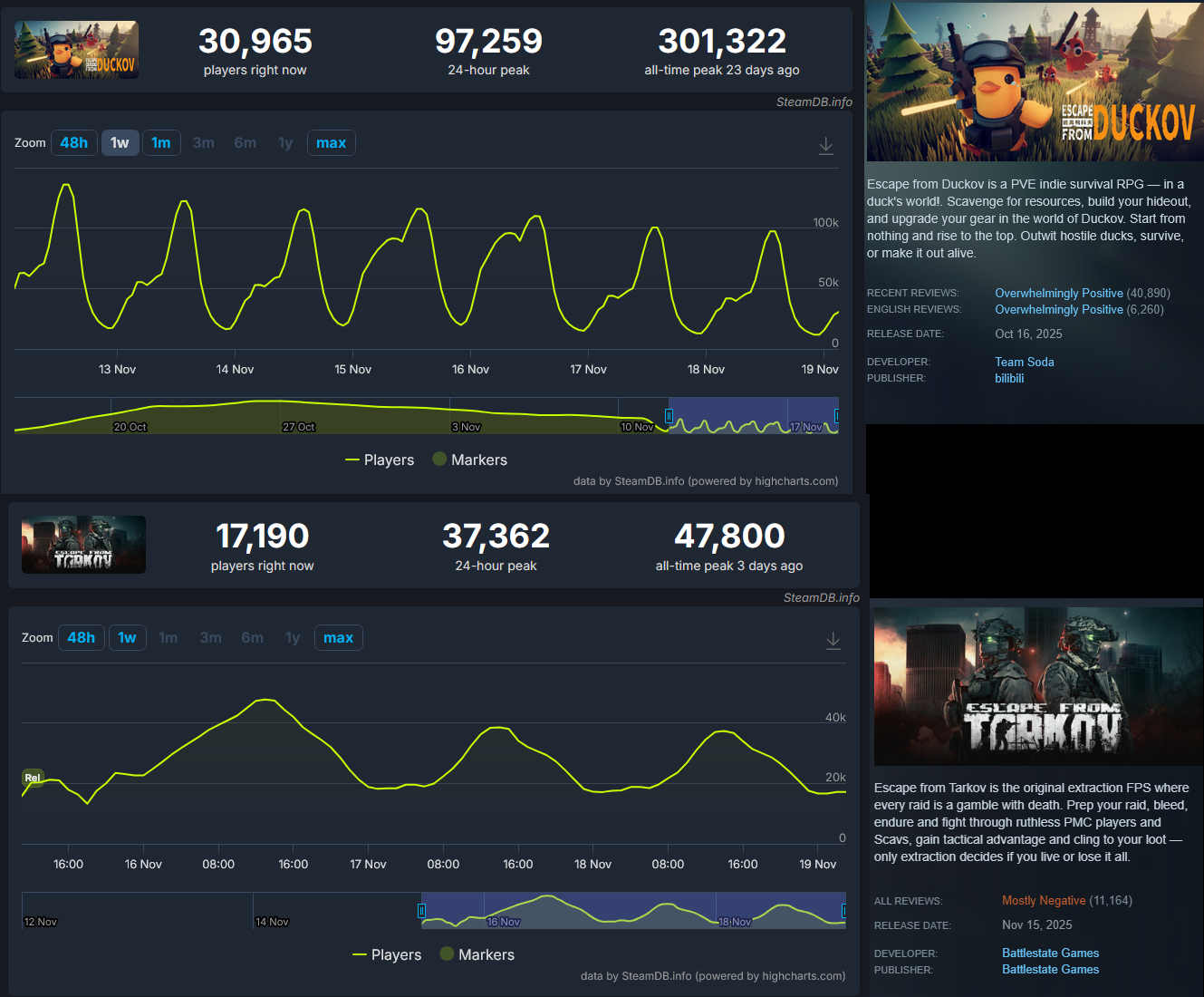Select 3m zoom on Duckov chart
Screen dimensions: 1204x997
coord(204,143)
